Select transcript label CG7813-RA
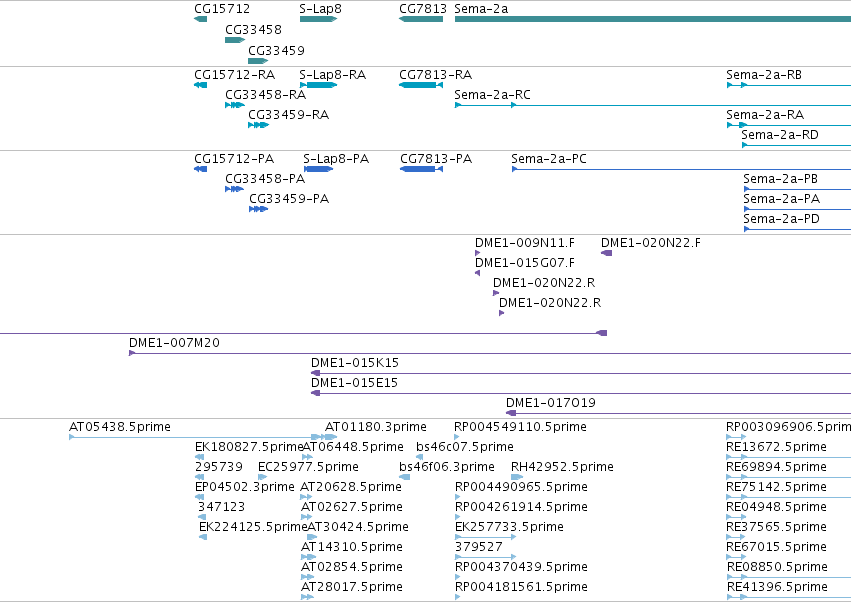 435,75
